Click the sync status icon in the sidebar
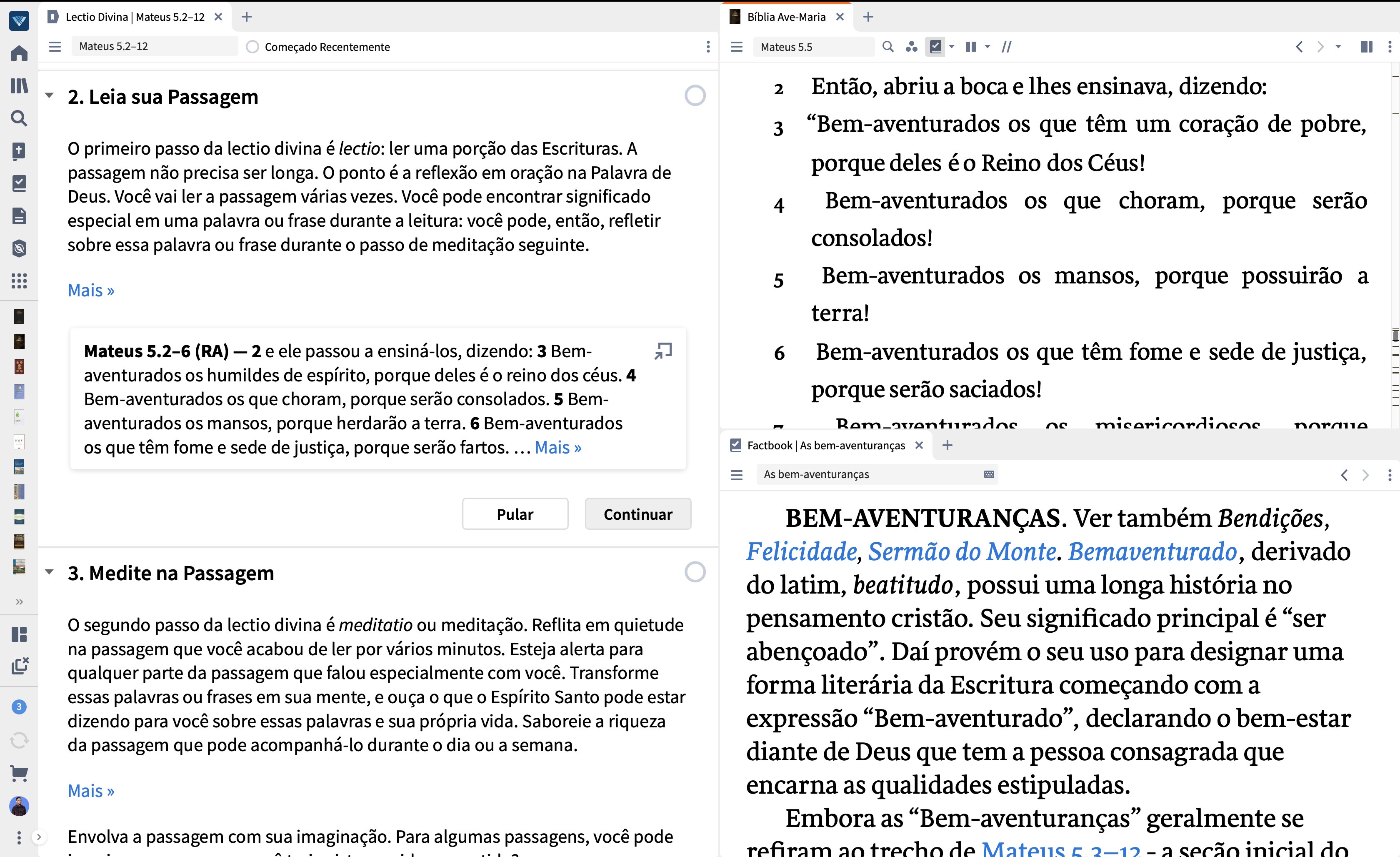This screenshot has width=1400, height=857. point(19,740)
